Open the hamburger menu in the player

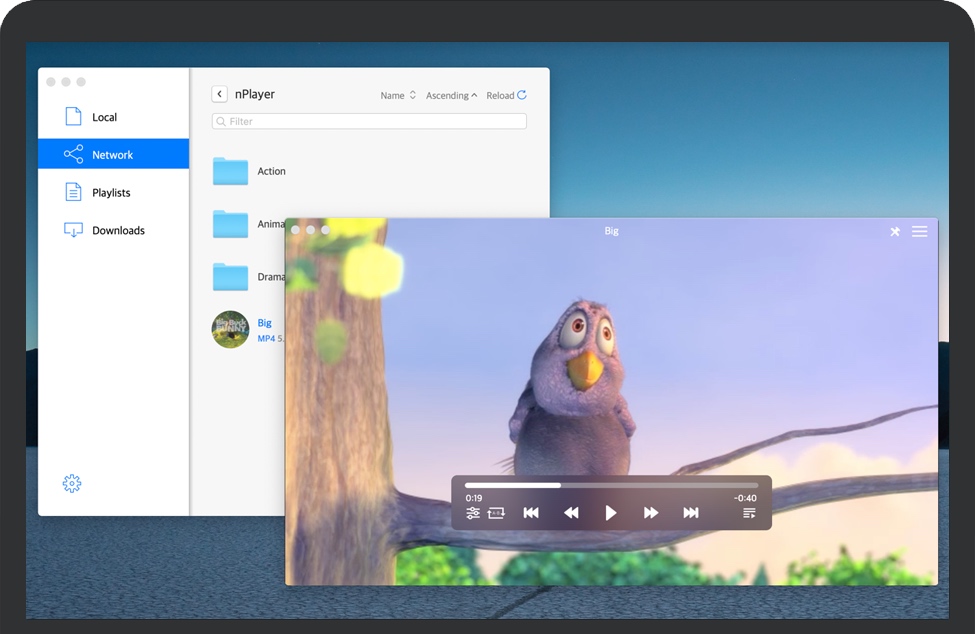point(920,231)
